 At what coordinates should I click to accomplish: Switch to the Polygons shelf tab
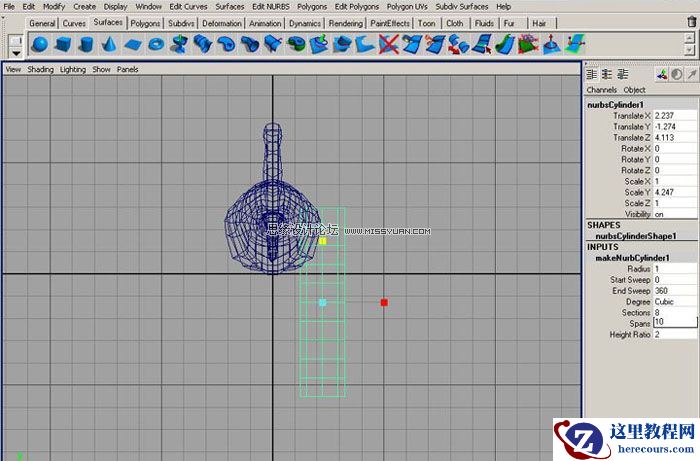click(145, 23)
